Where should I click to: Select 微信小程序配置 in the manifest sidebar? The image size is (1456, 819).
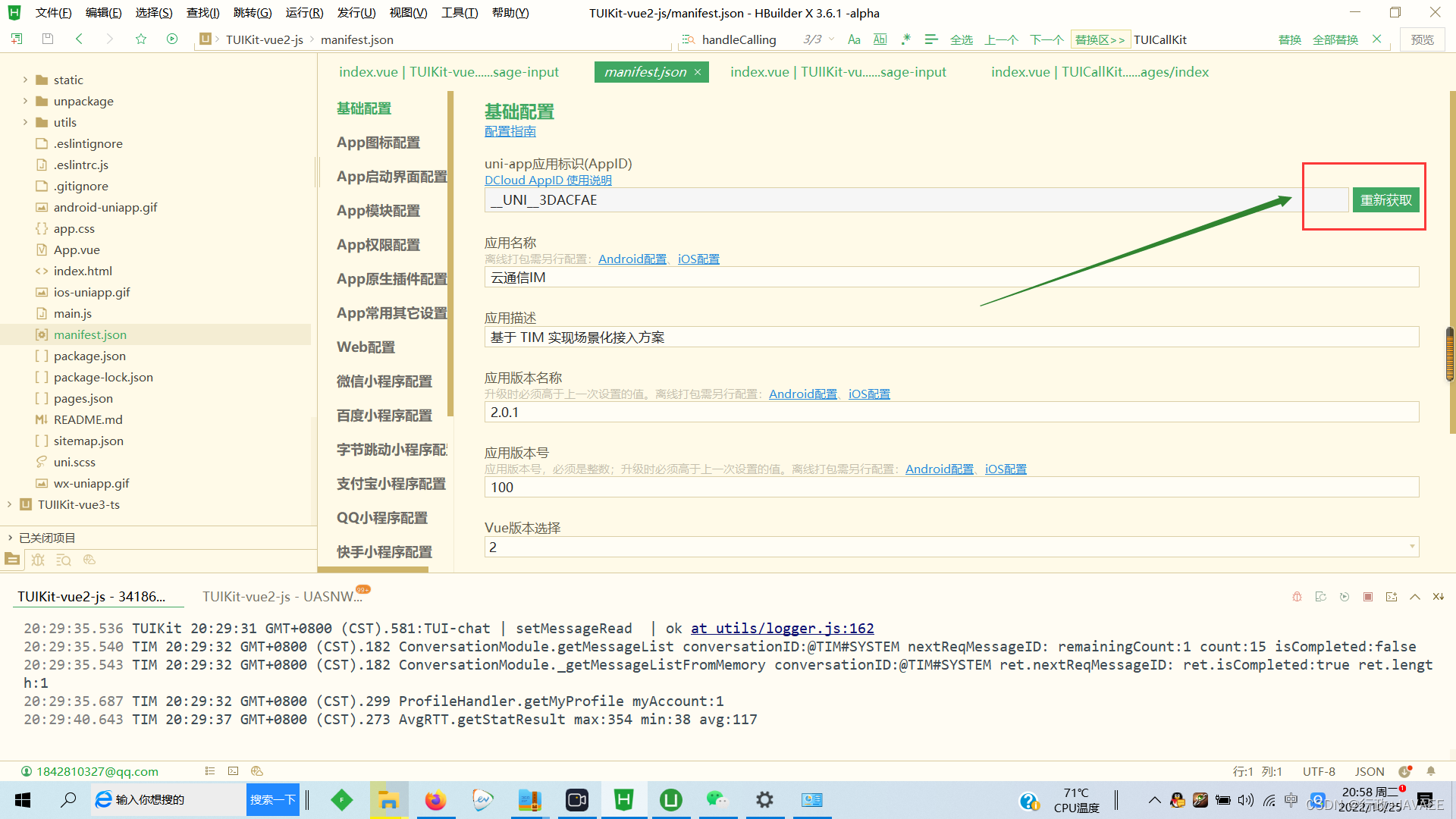click(x=384, y=381)
